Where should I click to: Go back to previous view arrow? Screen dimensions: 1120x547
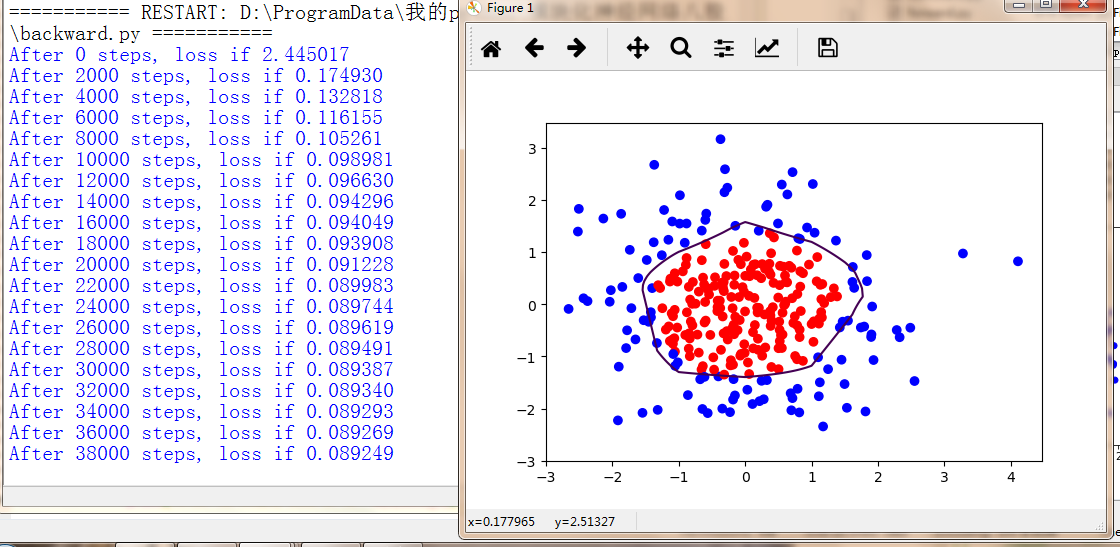click(x=534, y=48)
